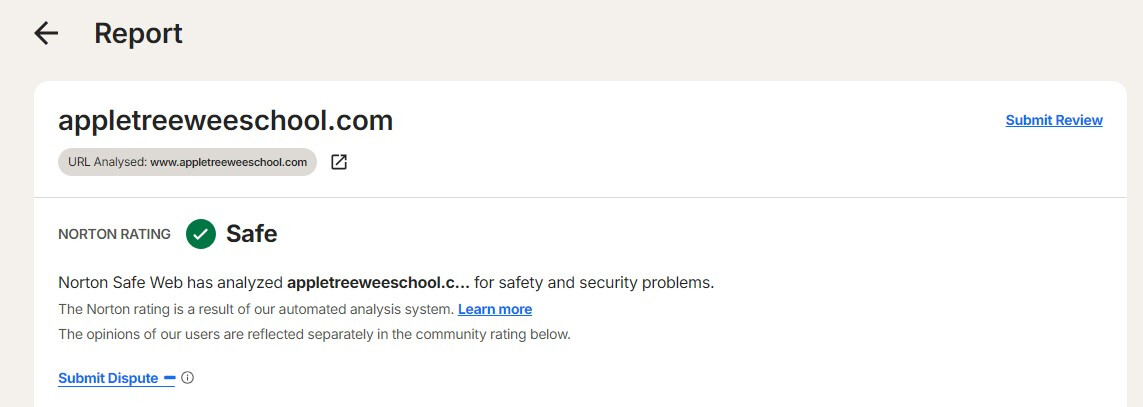
Task: Collapse dispute section with the blue dash
Action: (x=170, y=378)
